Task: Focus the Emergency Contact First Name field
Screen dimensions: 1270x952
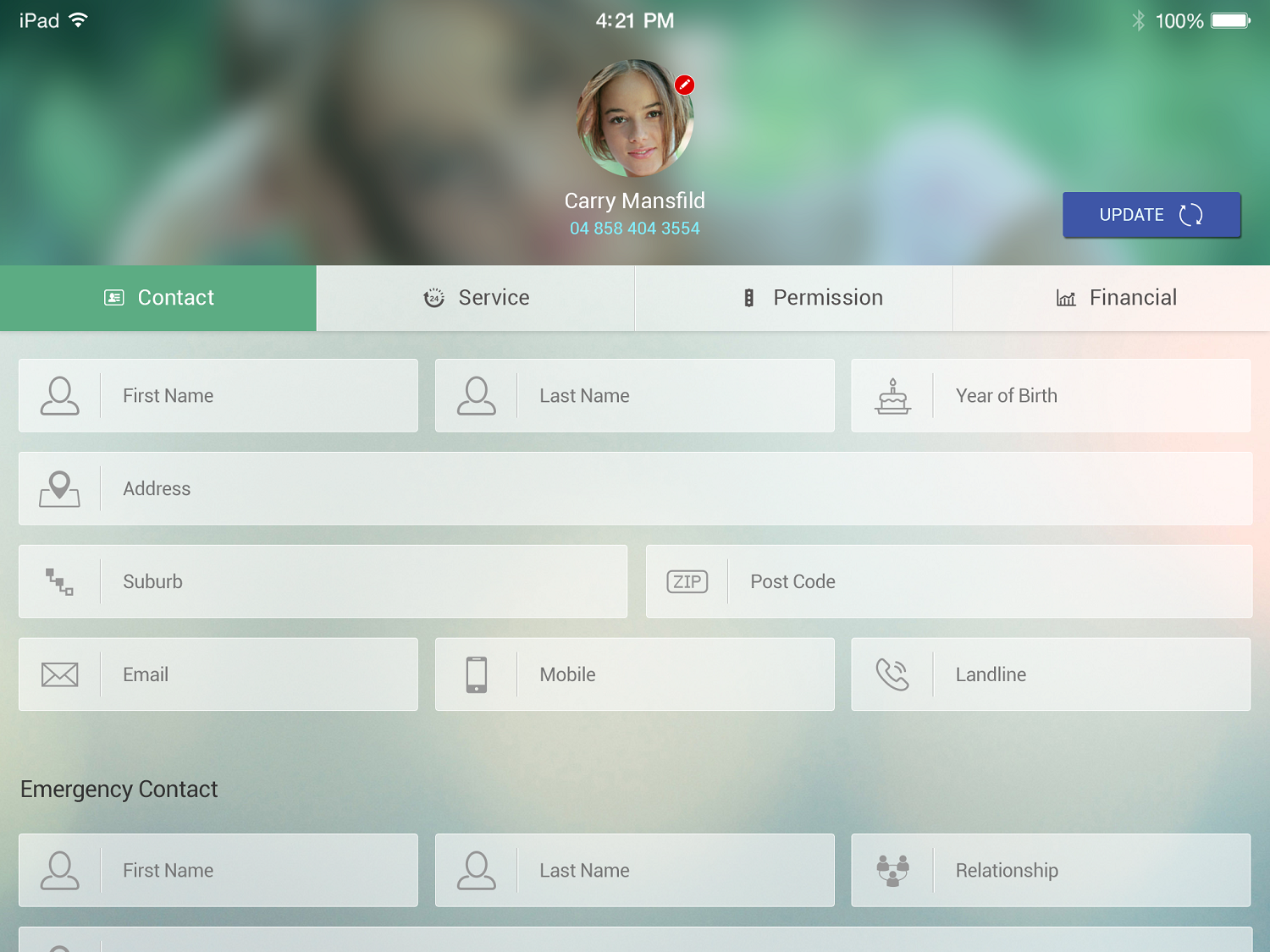Action: pyautogui.click(x=218, y=871)
